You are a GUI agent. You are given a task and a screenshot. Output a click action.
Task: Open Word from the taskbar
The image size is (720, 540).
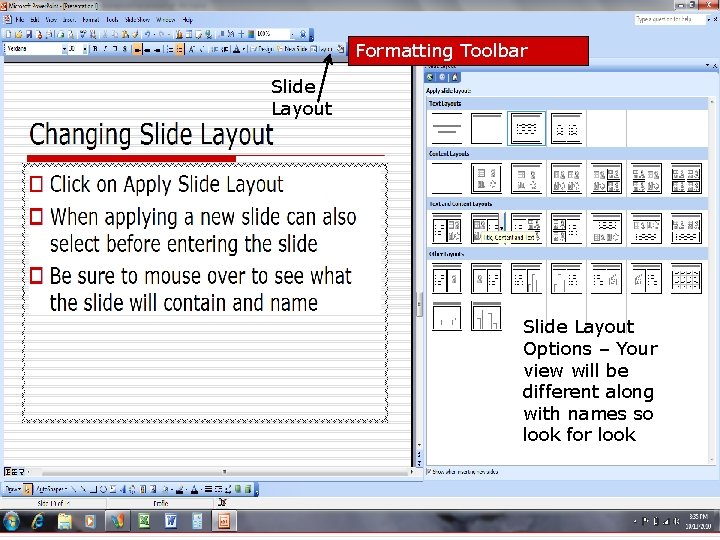point(171,522)
